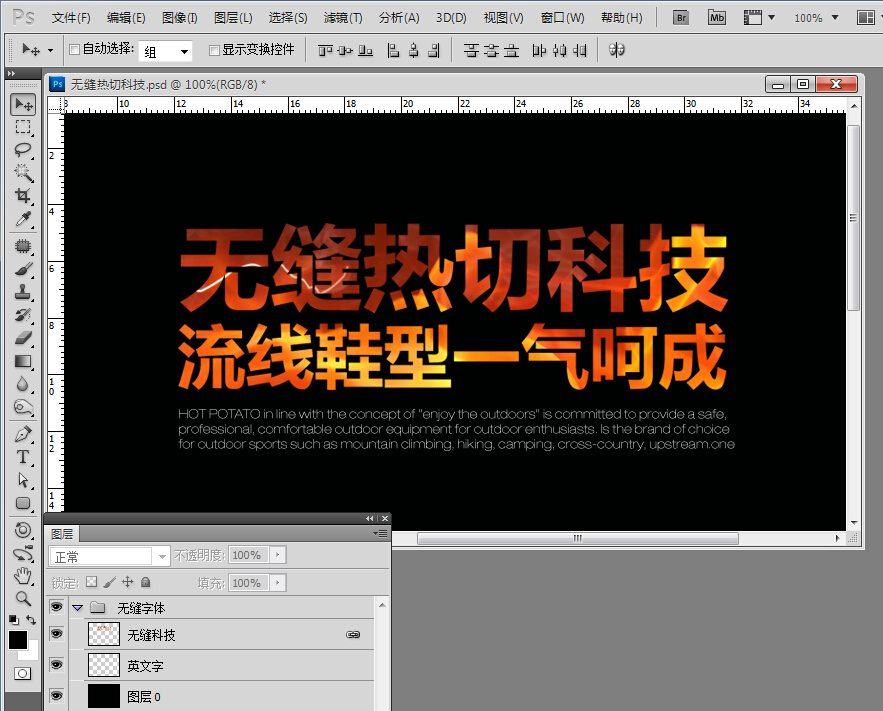This screenshot has height=711, width=883.
Task: Select the Hand tool
Action: click(x=23, y=576)
